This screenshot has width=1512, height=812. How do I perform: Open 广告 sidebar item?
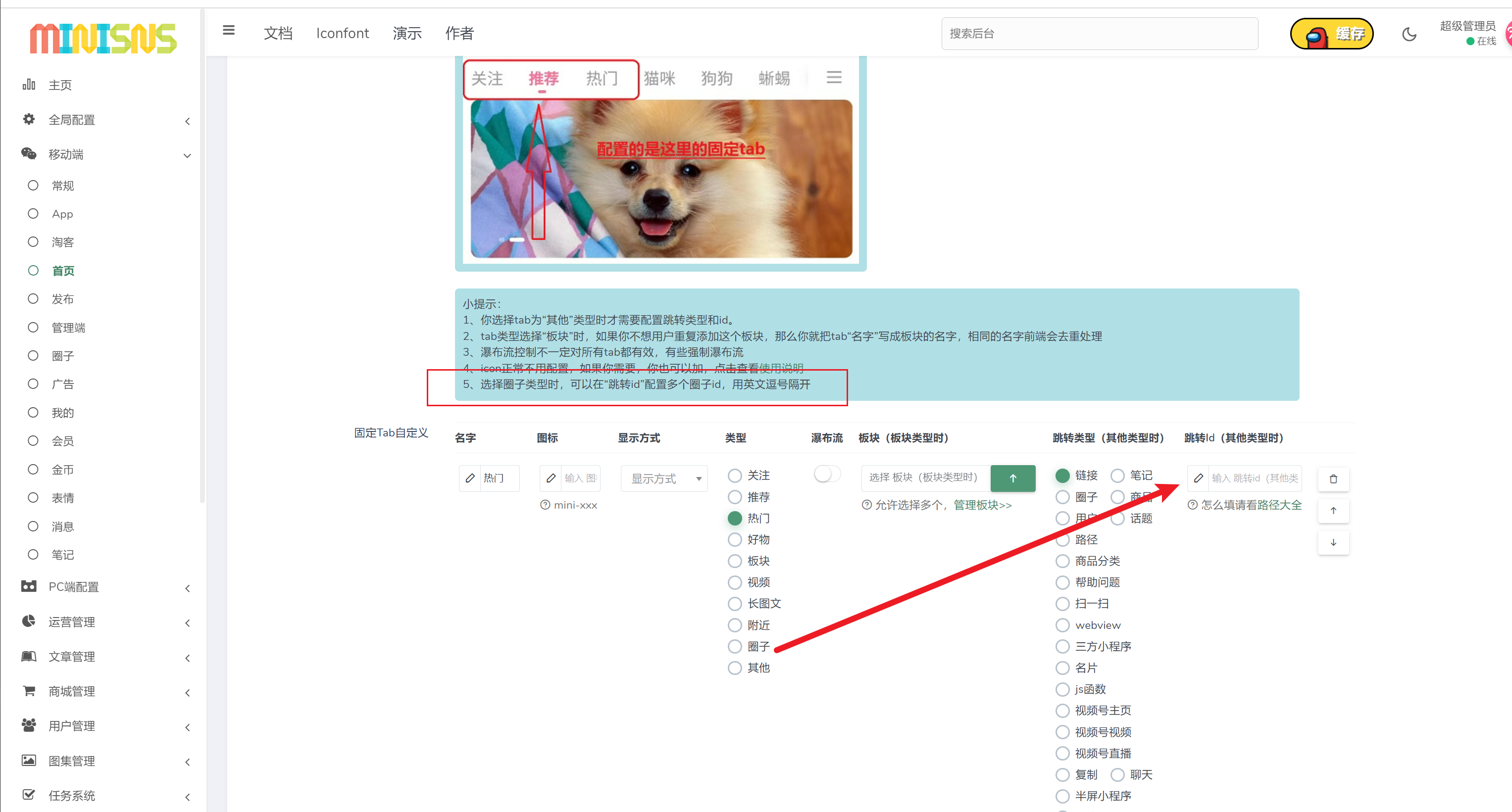tap(62, 383)
